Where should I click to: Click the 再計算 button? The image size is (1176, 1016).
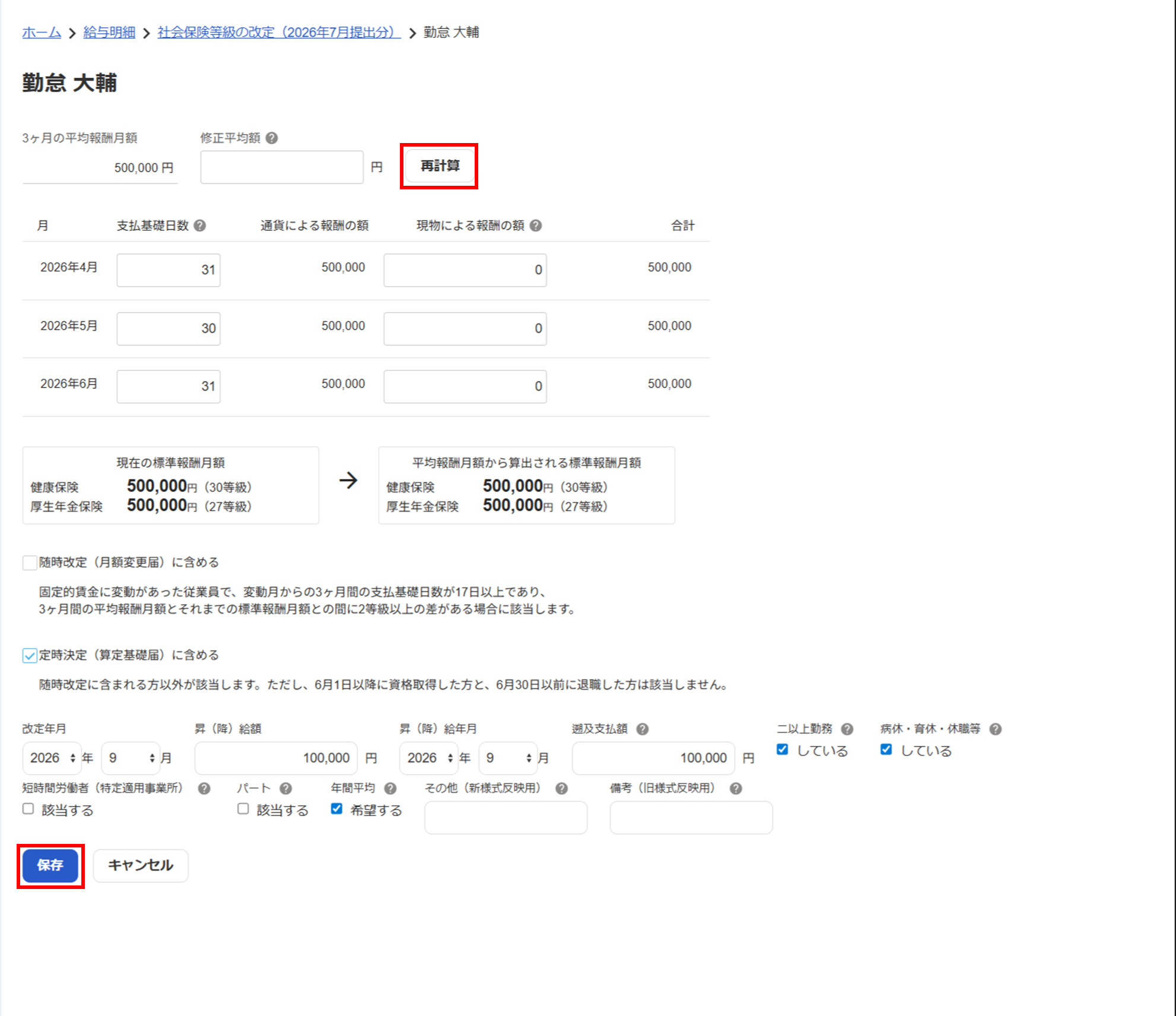[x=440, y=166]
